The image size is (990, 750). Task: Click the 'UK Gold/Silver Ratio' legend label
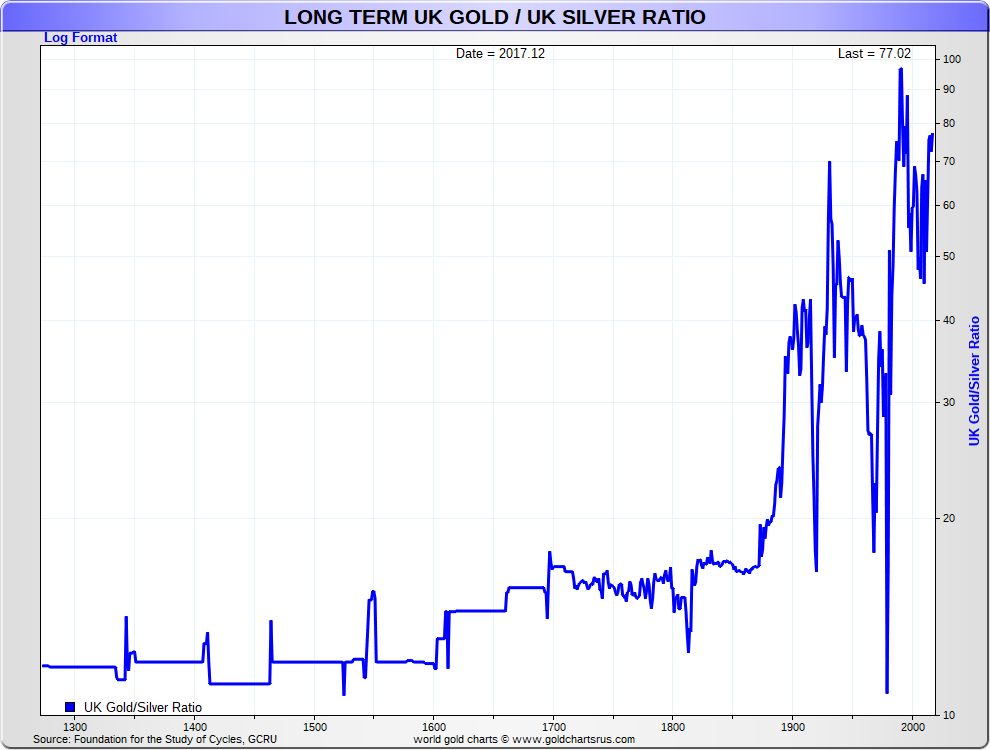[143, 708]
